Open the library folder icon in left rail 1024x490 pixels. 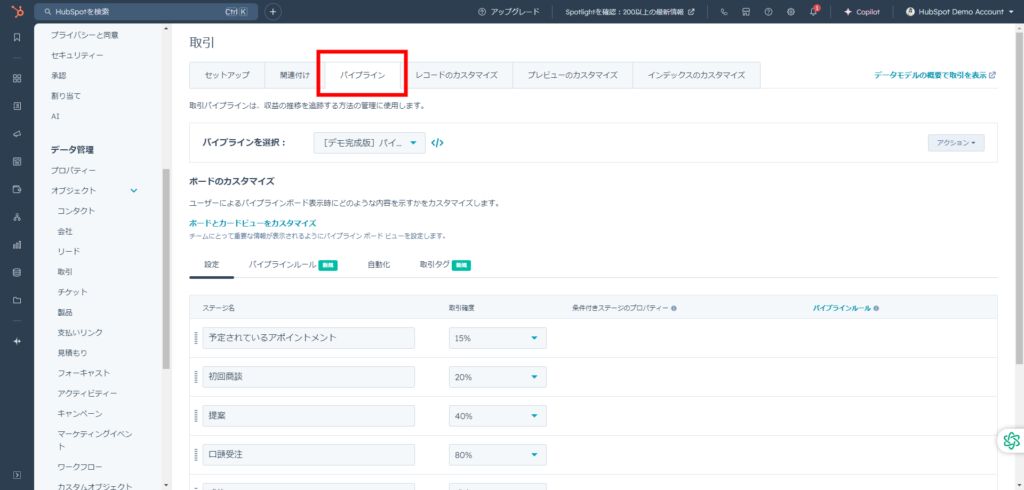[17, 301]
